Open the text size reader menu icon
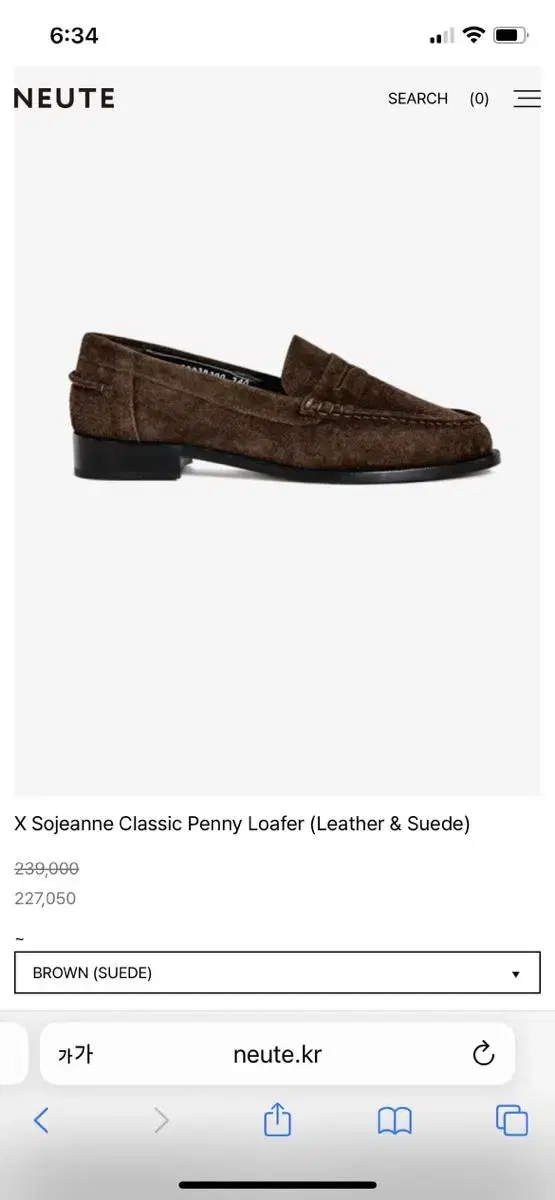 [x=75, y=1054]
